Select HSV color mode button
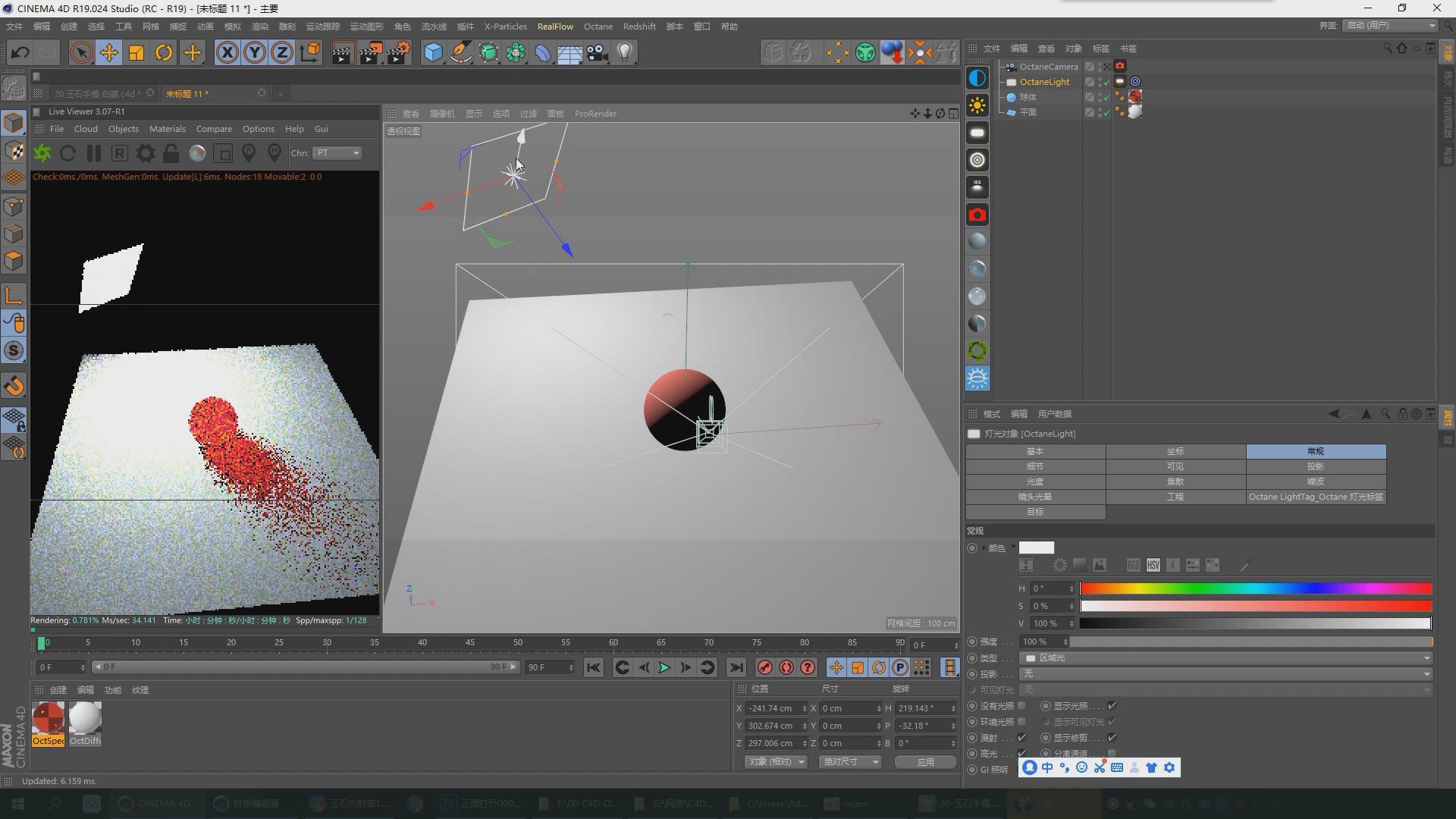This screenshot has height=819, width=1456. [x=1153, y=565]
